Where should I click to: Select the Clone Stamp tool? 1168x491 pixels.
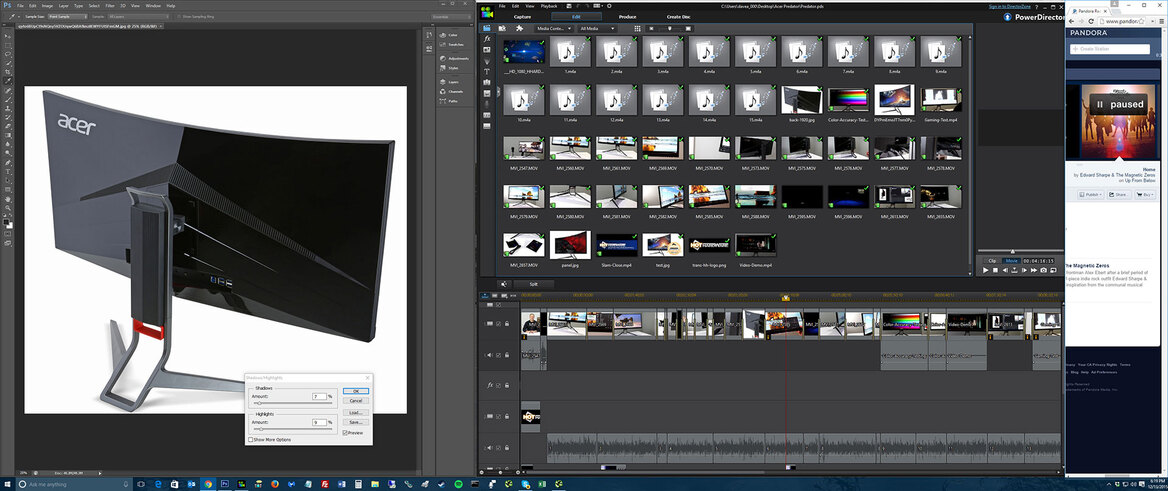(x=7, y=109)
